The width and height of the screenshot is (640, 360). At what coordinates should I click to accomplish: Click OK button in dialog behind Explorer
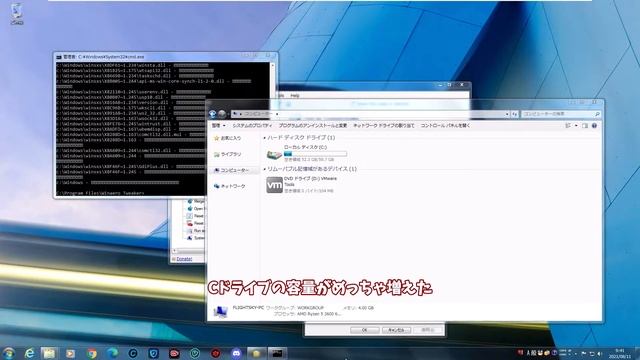pyautogui.click(x=364, y=330)
